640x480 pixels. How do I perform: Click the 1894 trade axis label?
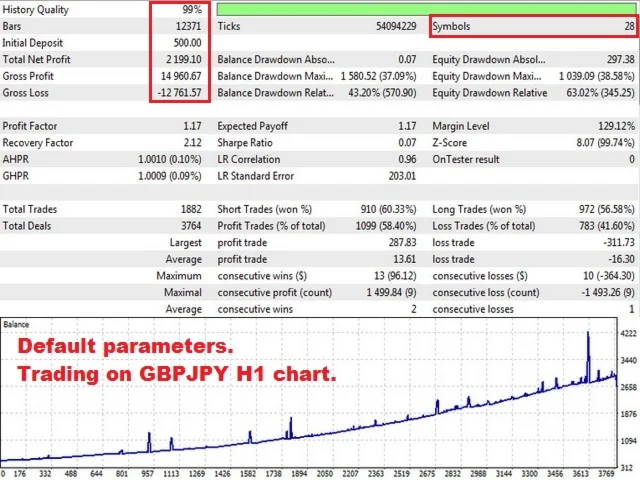(x=299, y=473)
